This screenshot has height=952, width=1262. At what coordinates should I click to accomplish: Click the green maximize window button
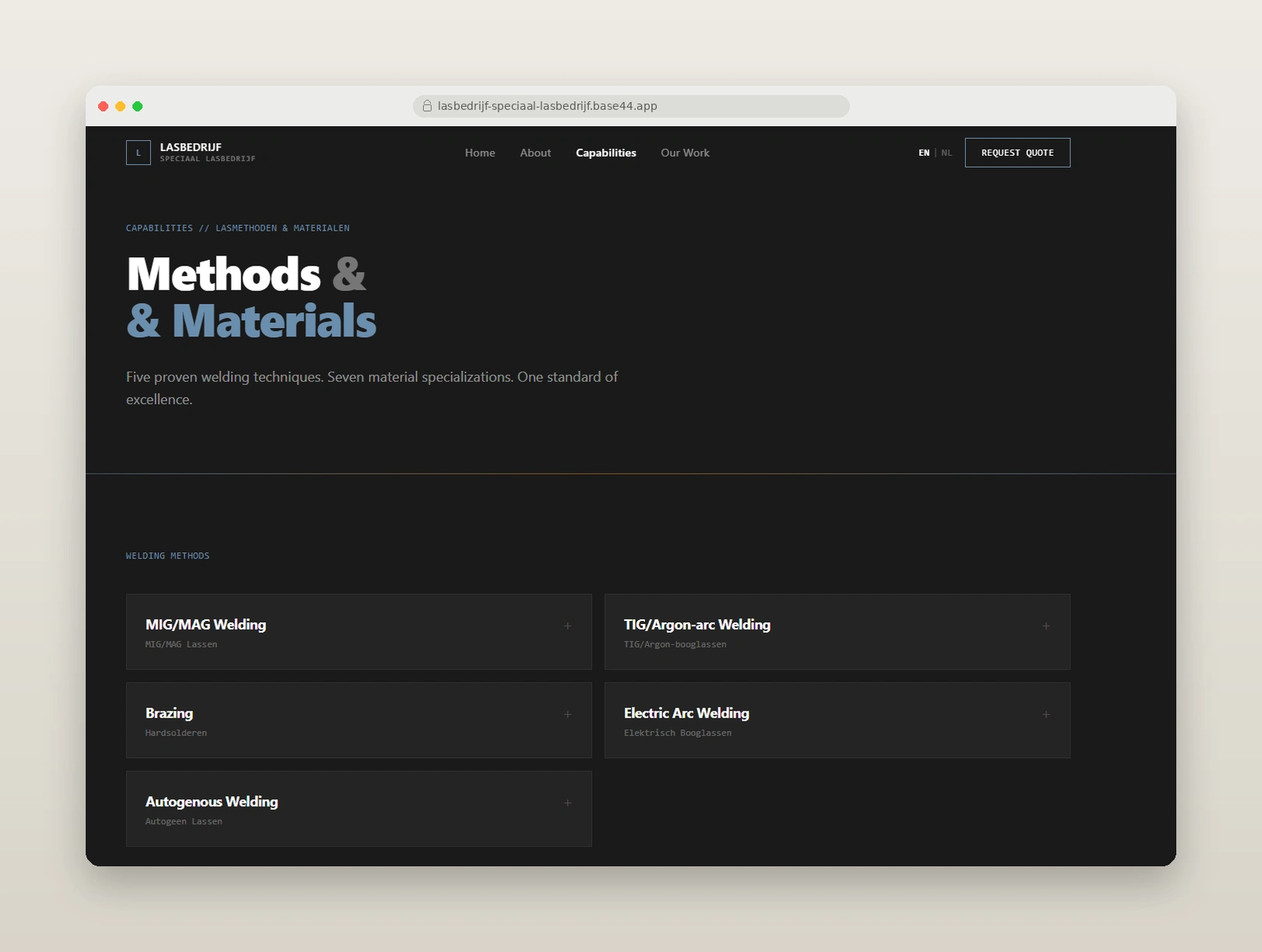[137, 106]
